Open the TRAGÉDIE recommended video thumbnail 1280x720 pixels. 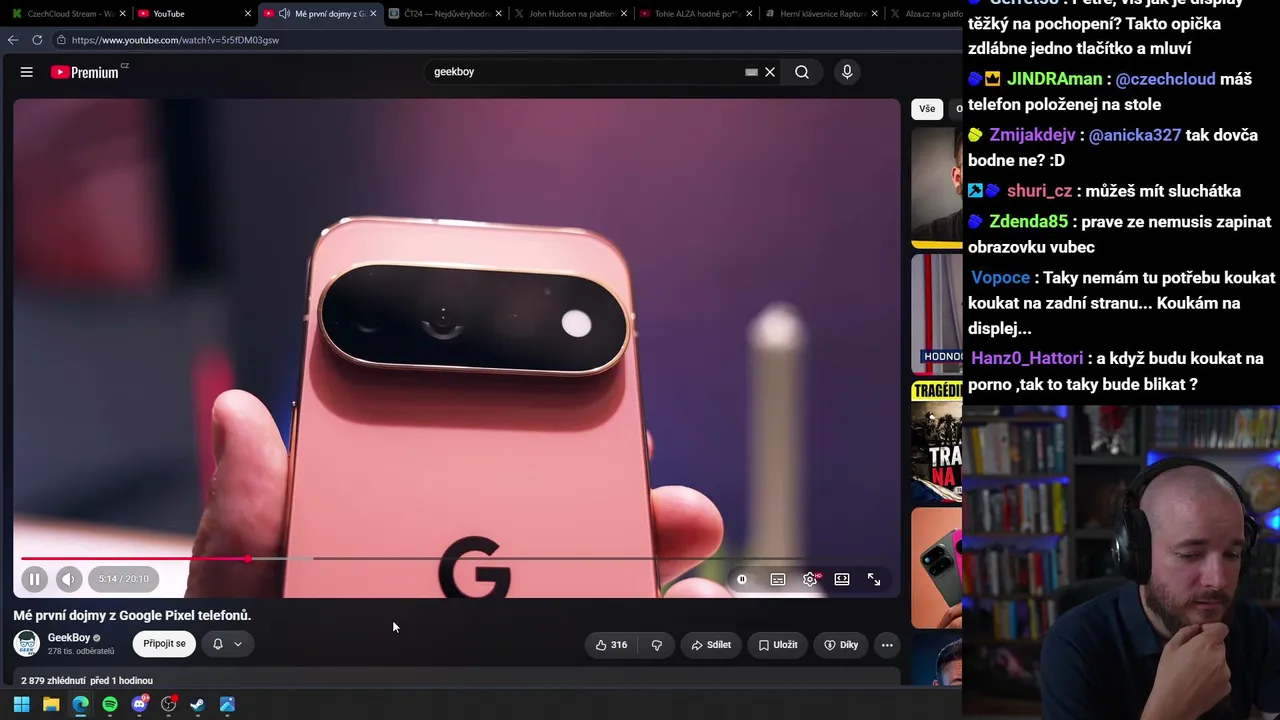click(x=937, y=440)
